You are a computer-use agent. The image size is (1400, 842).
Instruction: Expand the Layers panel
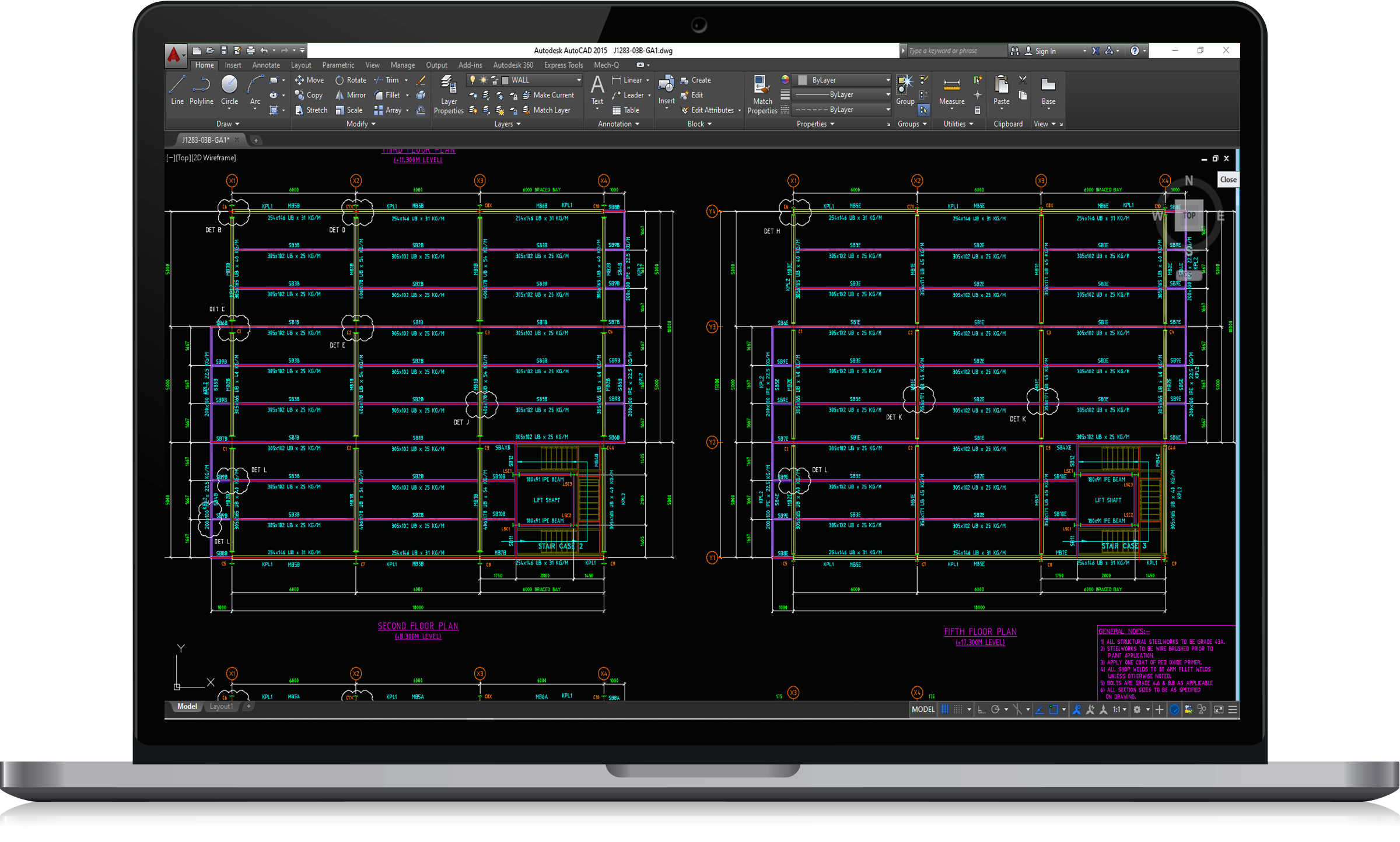(507, 124)
